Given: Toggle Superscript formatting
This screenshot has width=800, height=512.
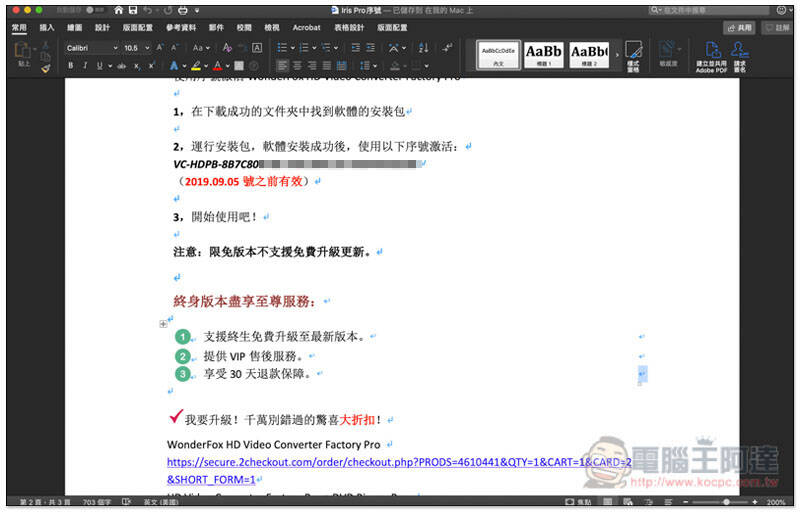Looking at the screenshot, I should pos(152,65).
